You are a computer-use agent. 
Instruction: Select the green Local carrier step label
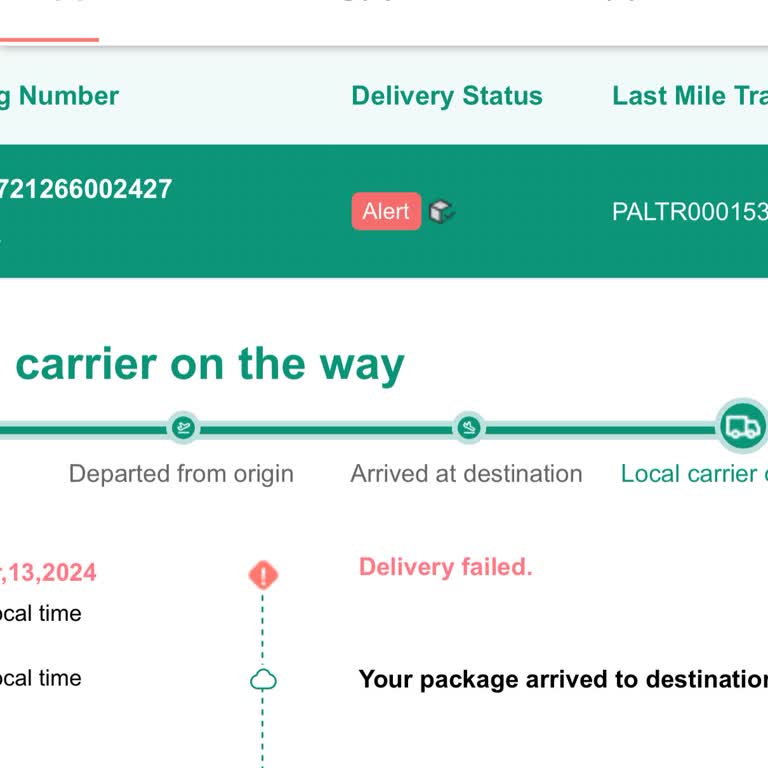[694, 474]
